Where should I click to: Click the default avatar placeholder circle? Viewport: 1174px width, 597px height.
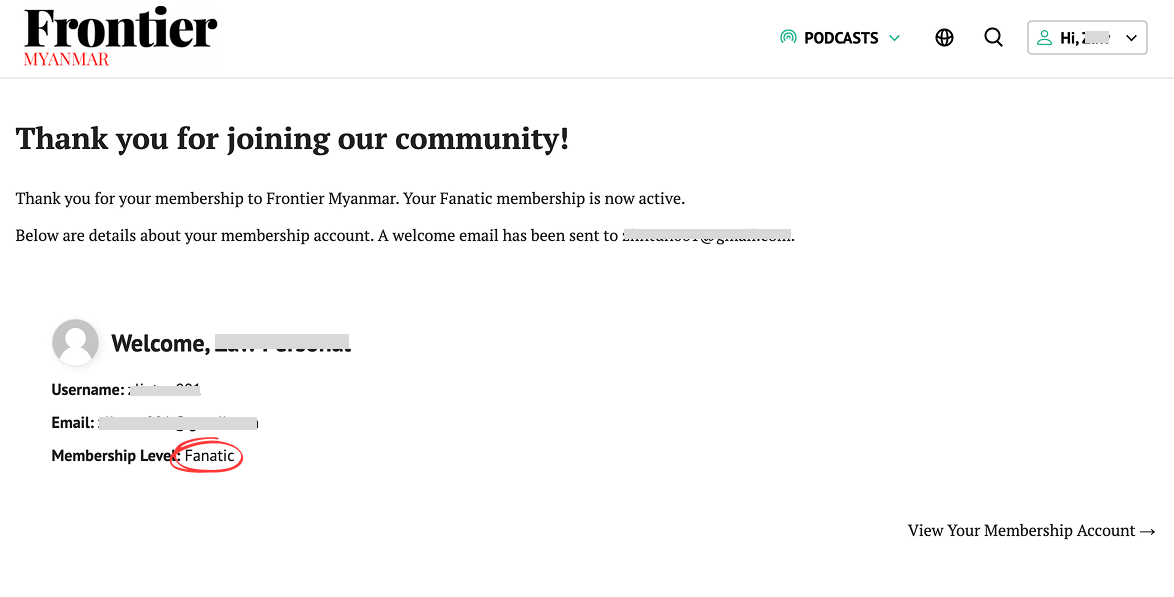coord(75,342)
